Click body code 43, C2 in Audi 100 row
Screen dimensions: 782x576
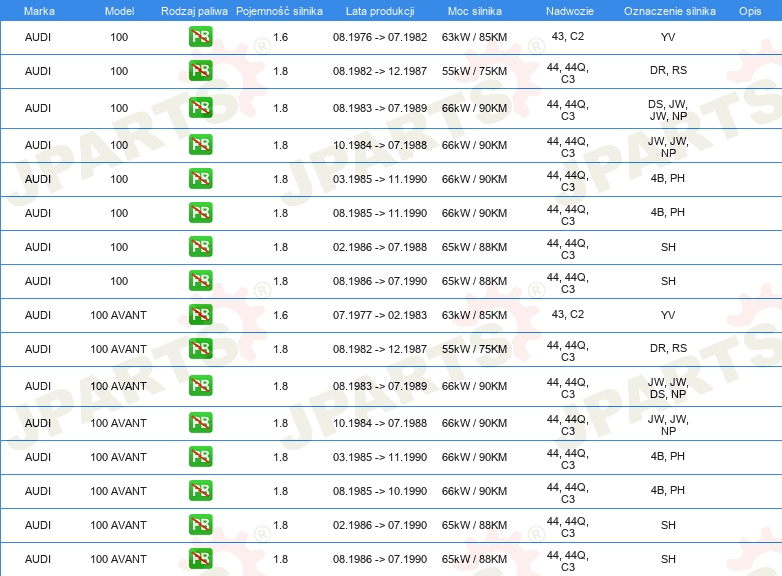[x=568, y=36]
